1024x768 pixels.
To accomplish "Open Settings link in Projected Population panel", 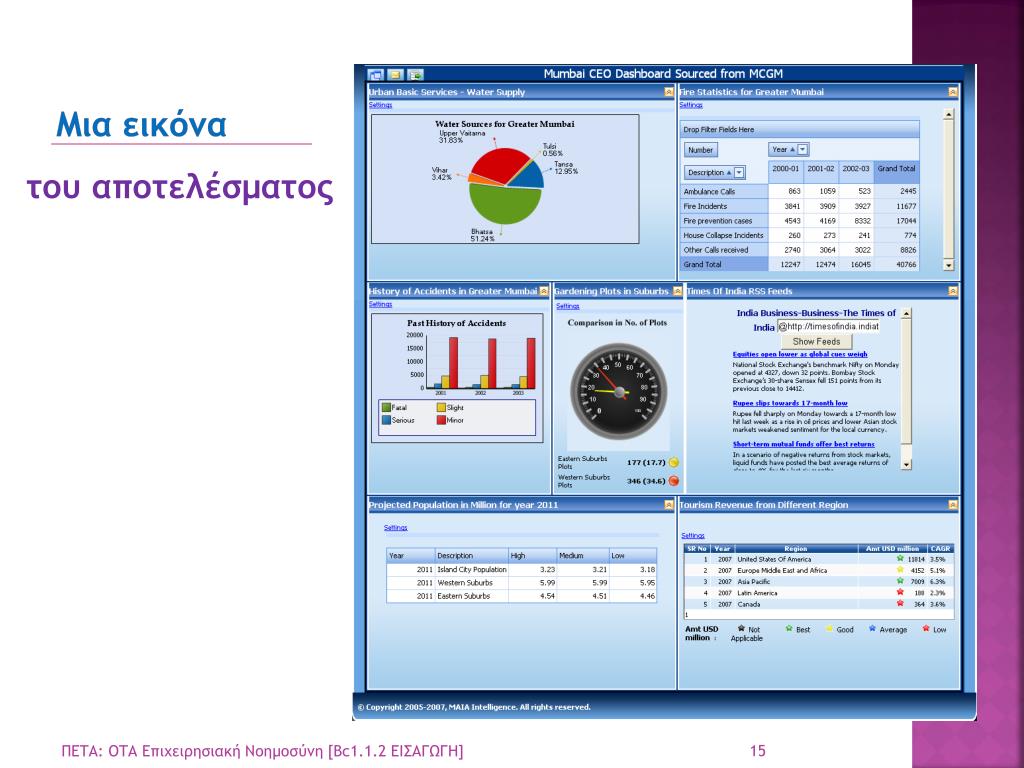I will coord(395,528).
